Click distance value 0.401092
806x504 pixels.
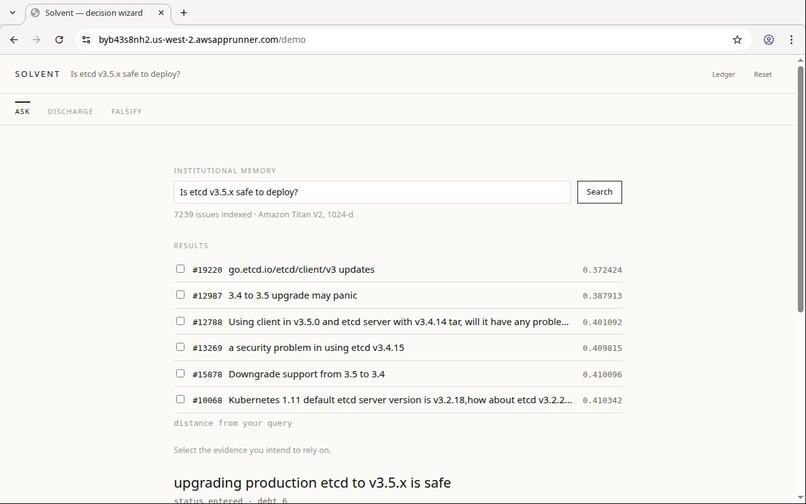[602, 322]
